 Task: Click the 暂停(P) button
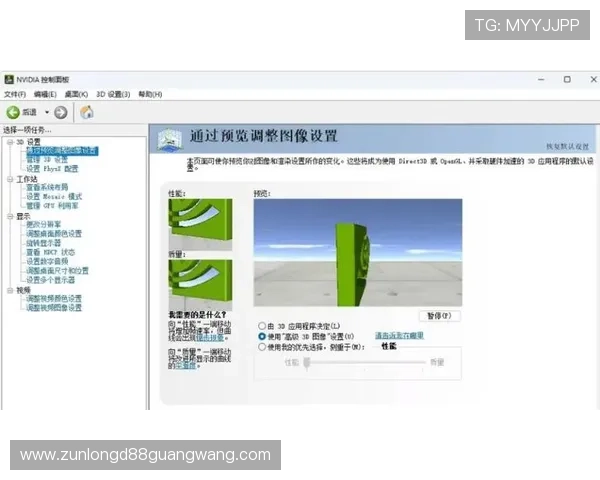[x=439, y=316]
